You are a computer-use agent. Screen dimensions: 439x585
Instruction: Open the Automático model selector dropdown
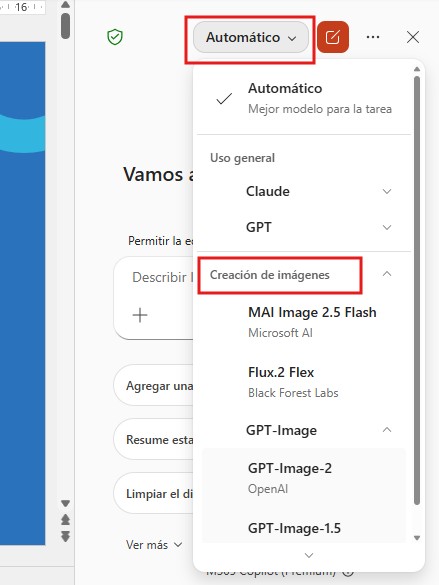pos(251,37)
